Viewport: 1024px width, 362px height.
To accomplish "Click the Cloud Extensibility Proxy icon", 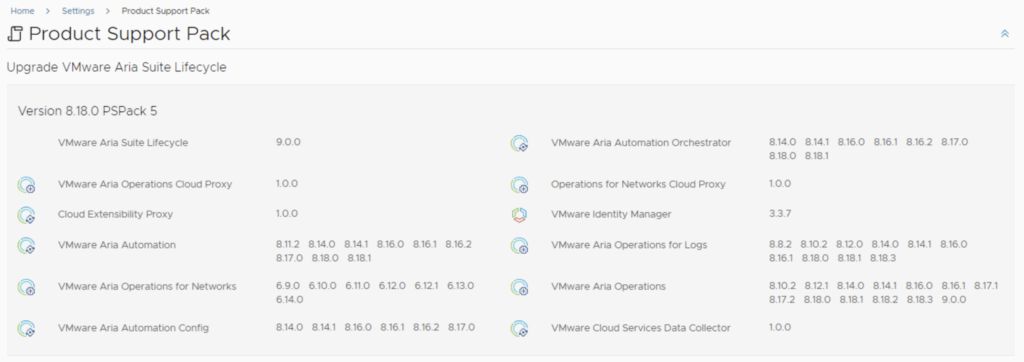I will (x=26, y=215).
